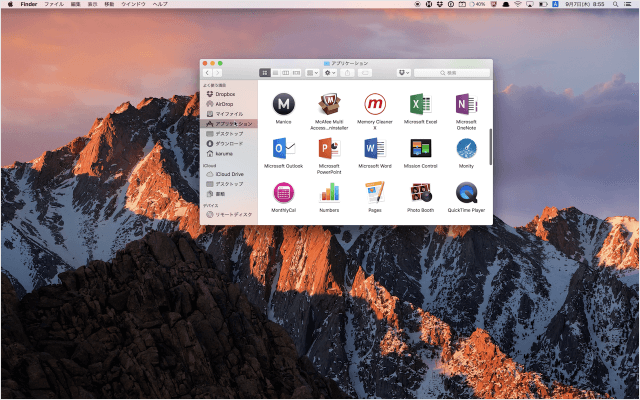
Task: Switch Finder to icon view
Action: [x=265, y=73]
